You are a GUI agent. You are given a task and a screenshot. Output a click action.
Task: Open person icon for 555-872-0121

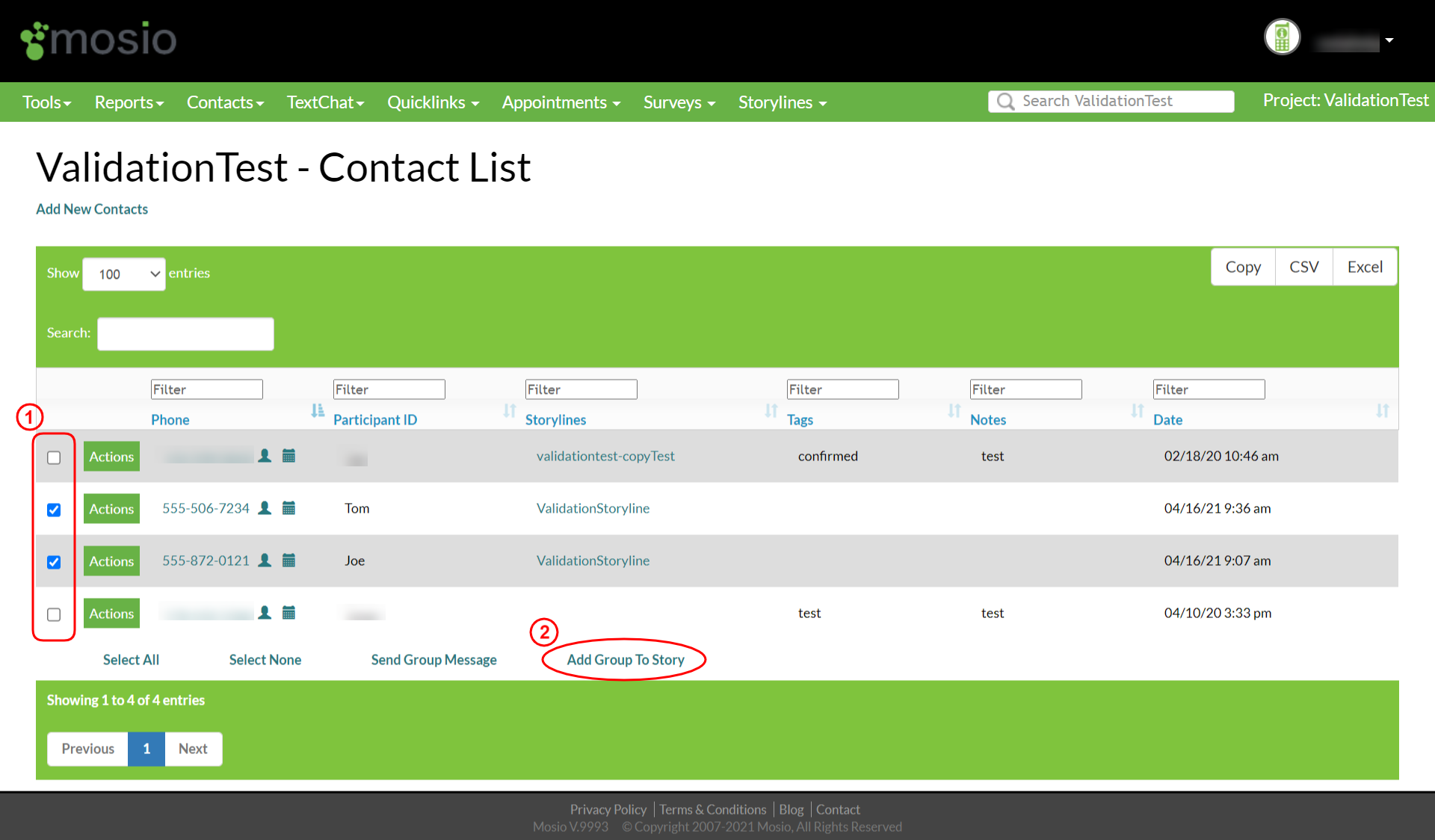point(265,560)
